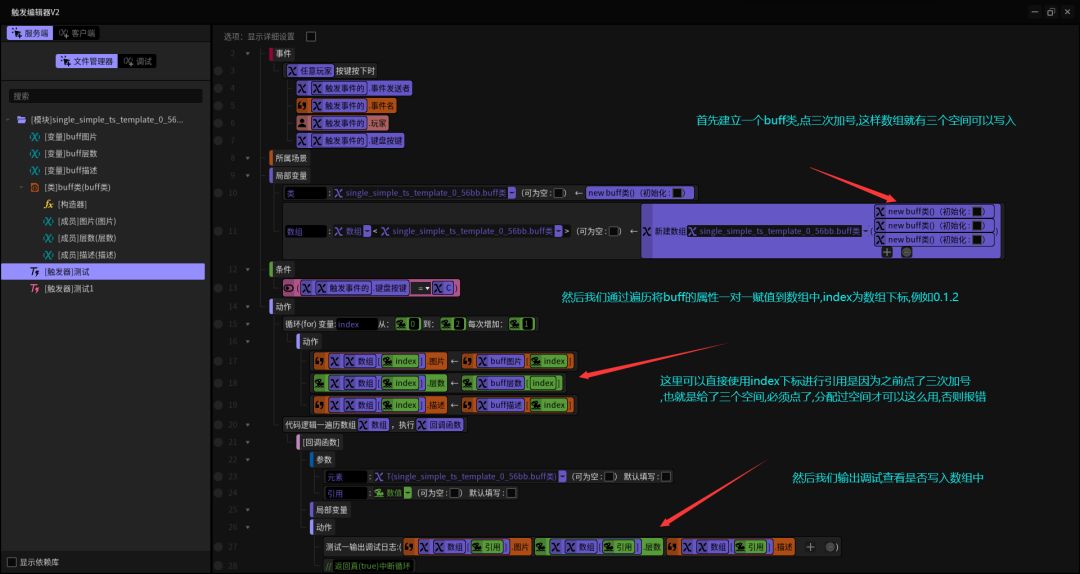The height and width of the screenshot is (574, 1080).
Task: Click the fx icon beside [构造器]
Action: (48, 205)
